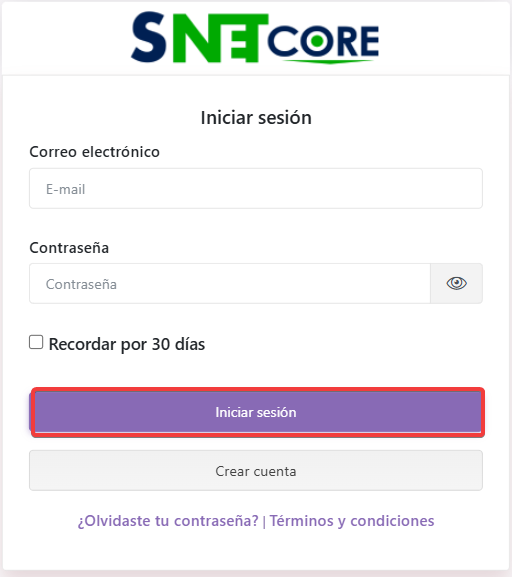
Task: Click the green NET part of logo
Action: coord(220,38)
